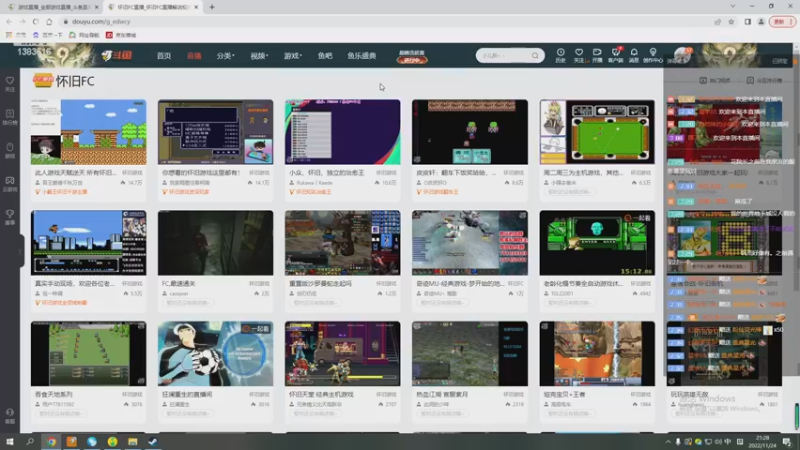Click the sidebar customer service headset icon
Image resolution: width=800 pixels, height=450 pixels.
tap(10, 415)
